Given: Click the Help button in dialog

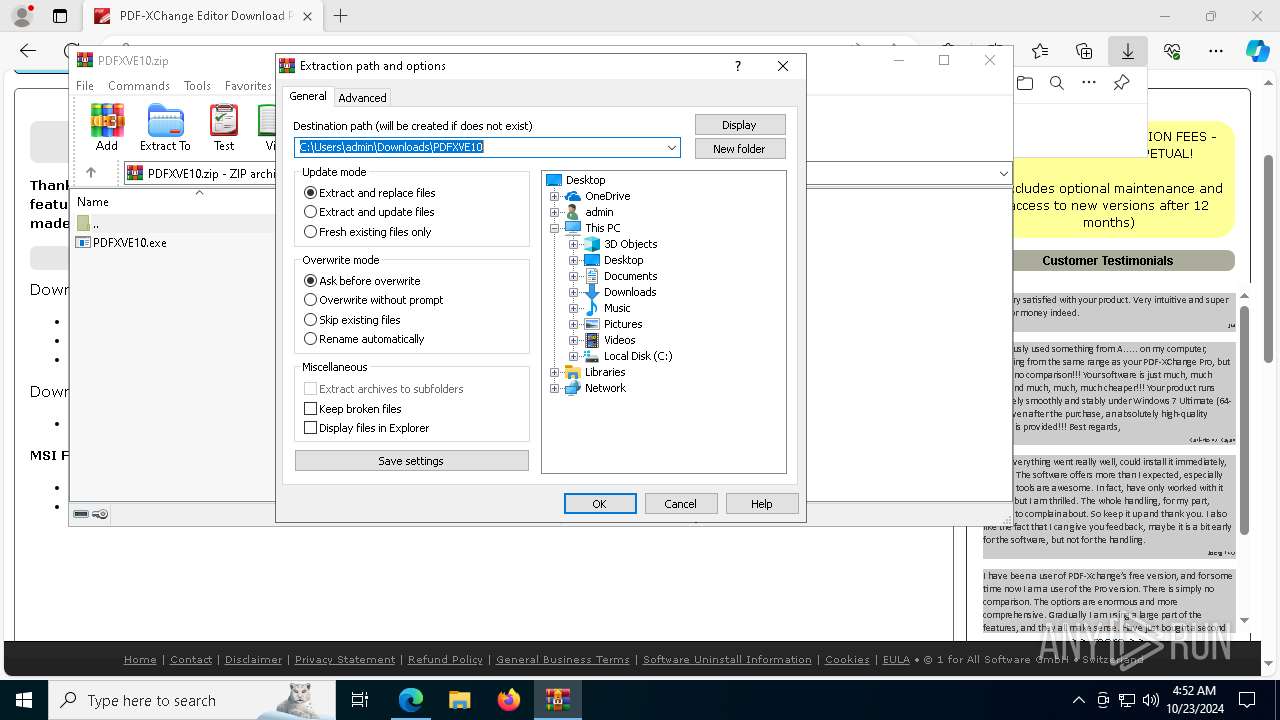Looking at the screenshot, I should [x=762, y=504].
